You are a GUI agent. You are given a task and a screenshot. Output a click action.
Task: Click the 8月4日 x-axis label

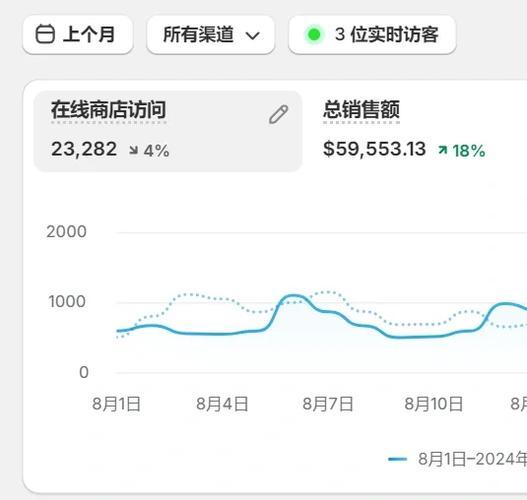222,404
